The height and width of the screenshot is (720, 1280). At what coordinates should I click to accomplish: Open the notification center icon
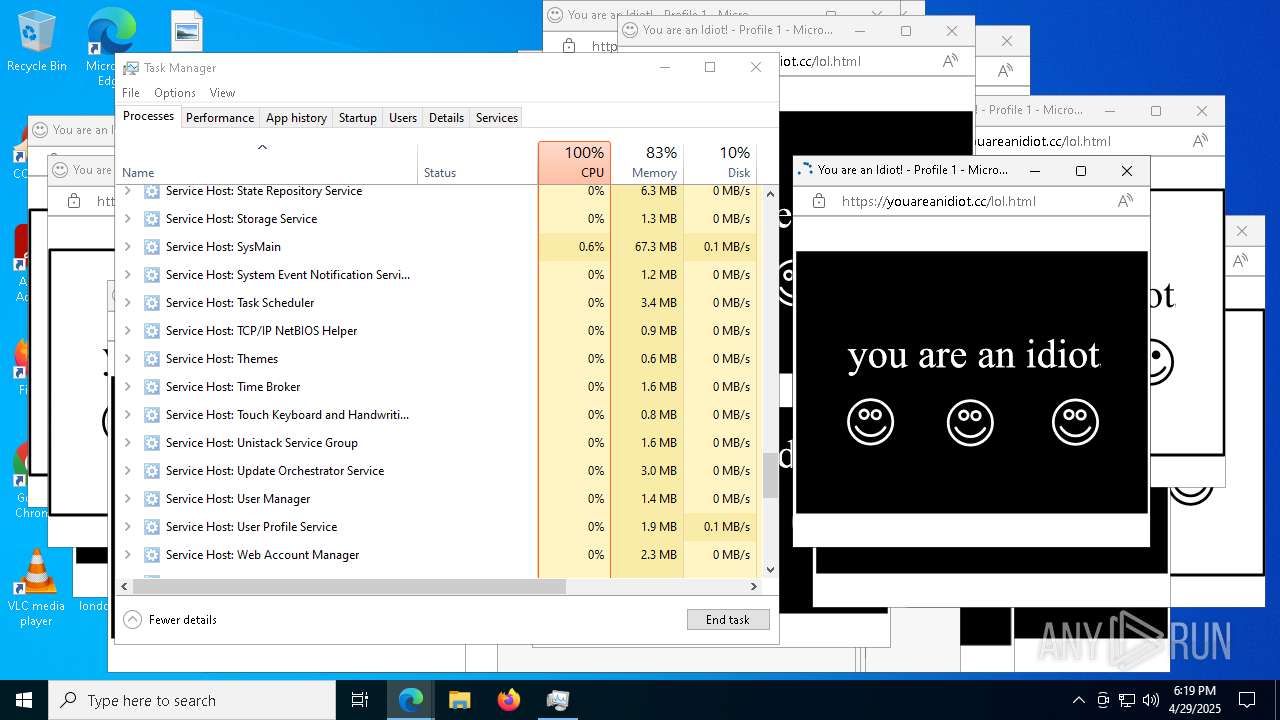1247,700
